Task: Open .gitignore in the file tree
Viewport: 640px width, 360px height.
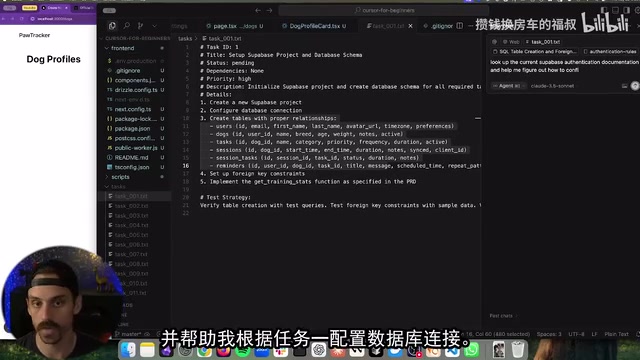Action: click(127, 71)
